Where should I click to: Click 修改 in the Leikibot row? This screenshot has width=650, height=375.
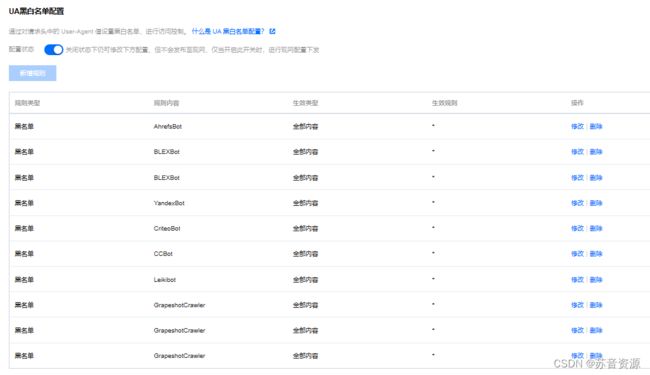coord(577,280)
